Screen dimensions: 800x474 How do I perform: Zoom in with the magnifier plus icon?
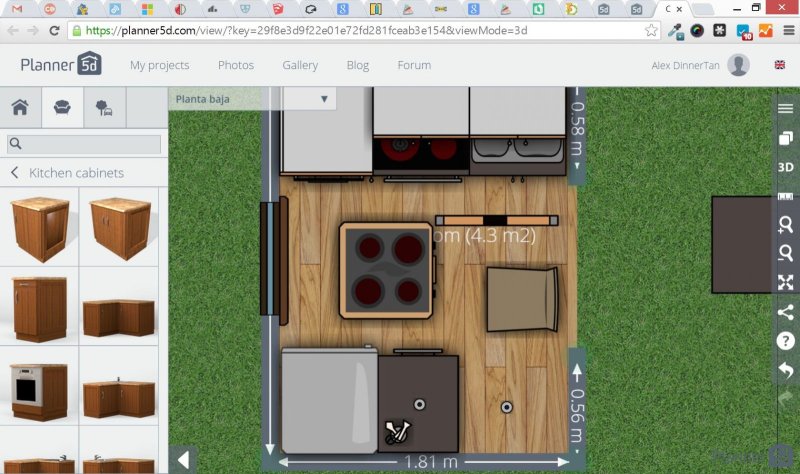786,225
